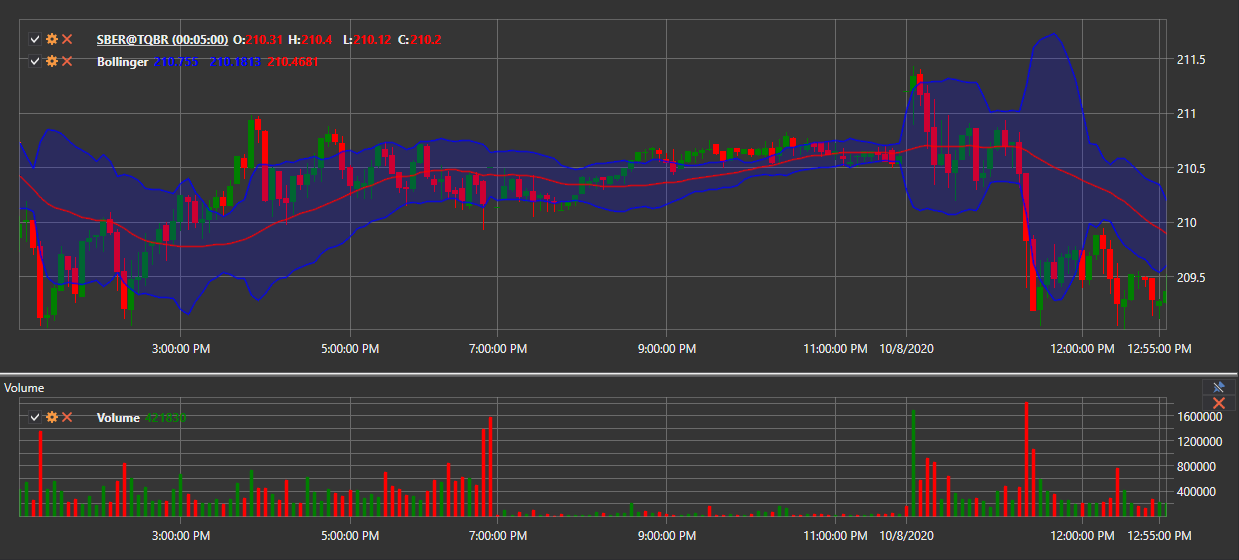Click 12:55:00 PM on price chart time axis

(x=1159, y=349)
